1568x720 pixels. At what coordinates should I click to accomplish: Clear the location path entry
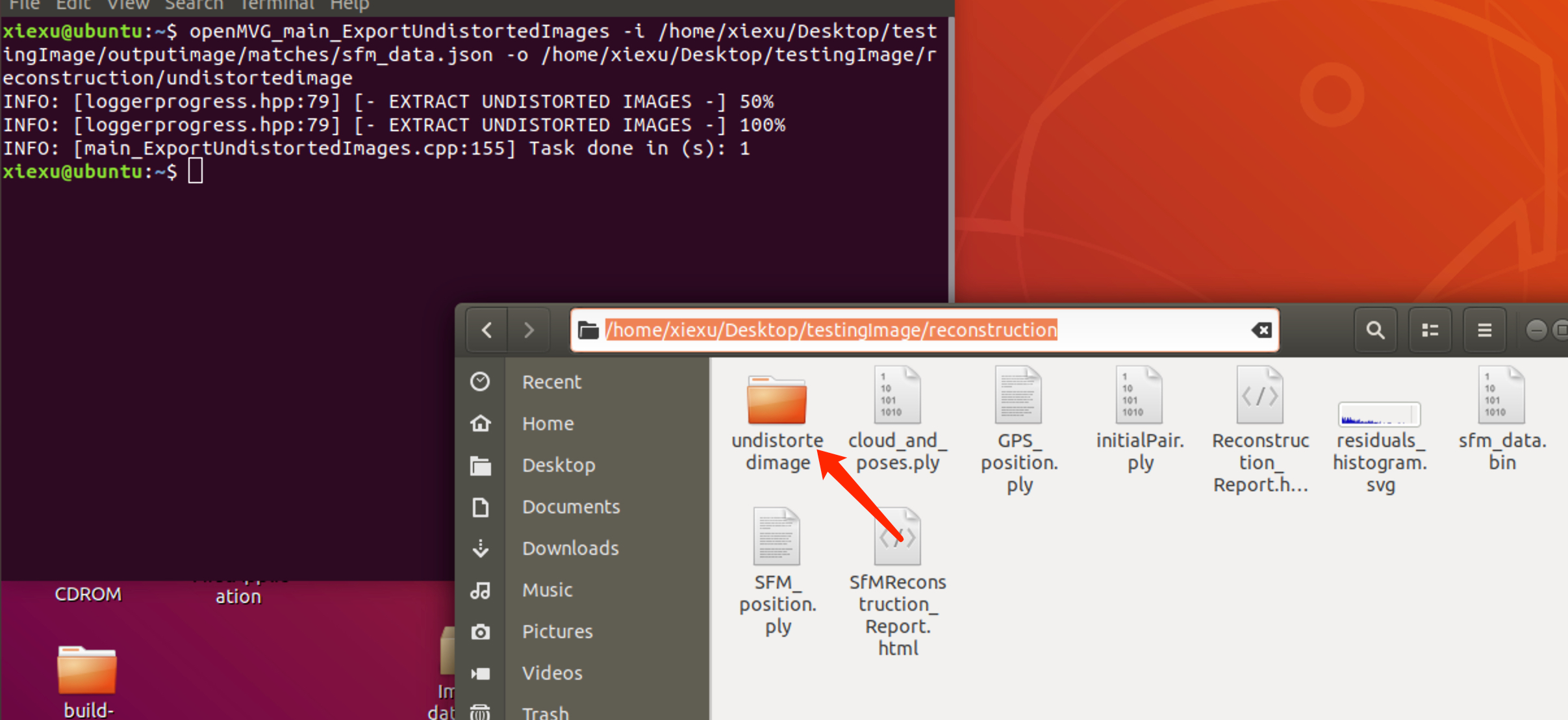coord(1261,330)
